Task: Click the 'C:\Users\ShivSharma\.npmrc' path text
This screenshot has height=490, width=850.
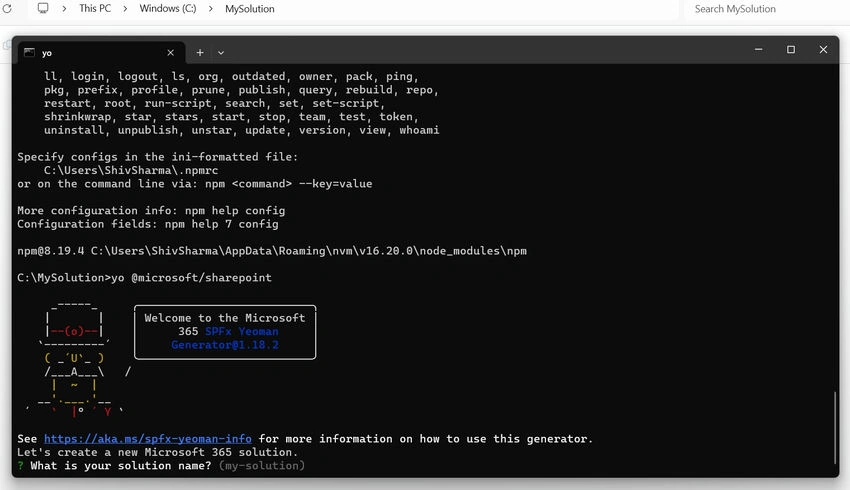Action: pos(131,170)
